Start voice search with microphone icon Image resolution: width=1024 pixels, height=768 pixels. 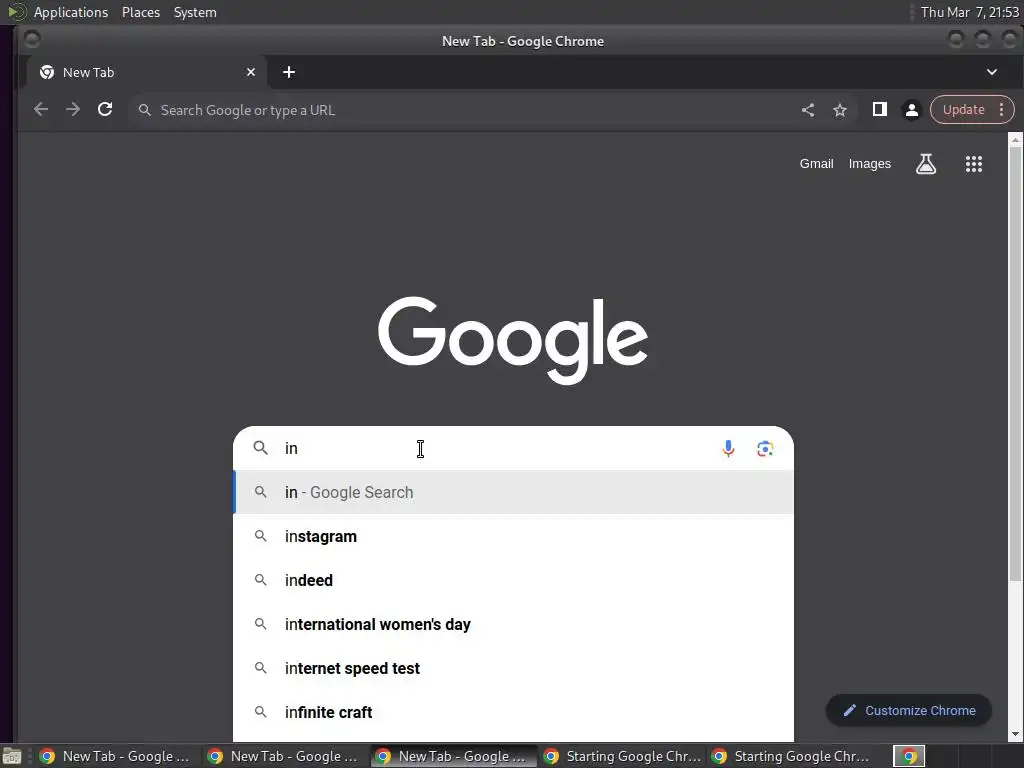click(728, 449)
